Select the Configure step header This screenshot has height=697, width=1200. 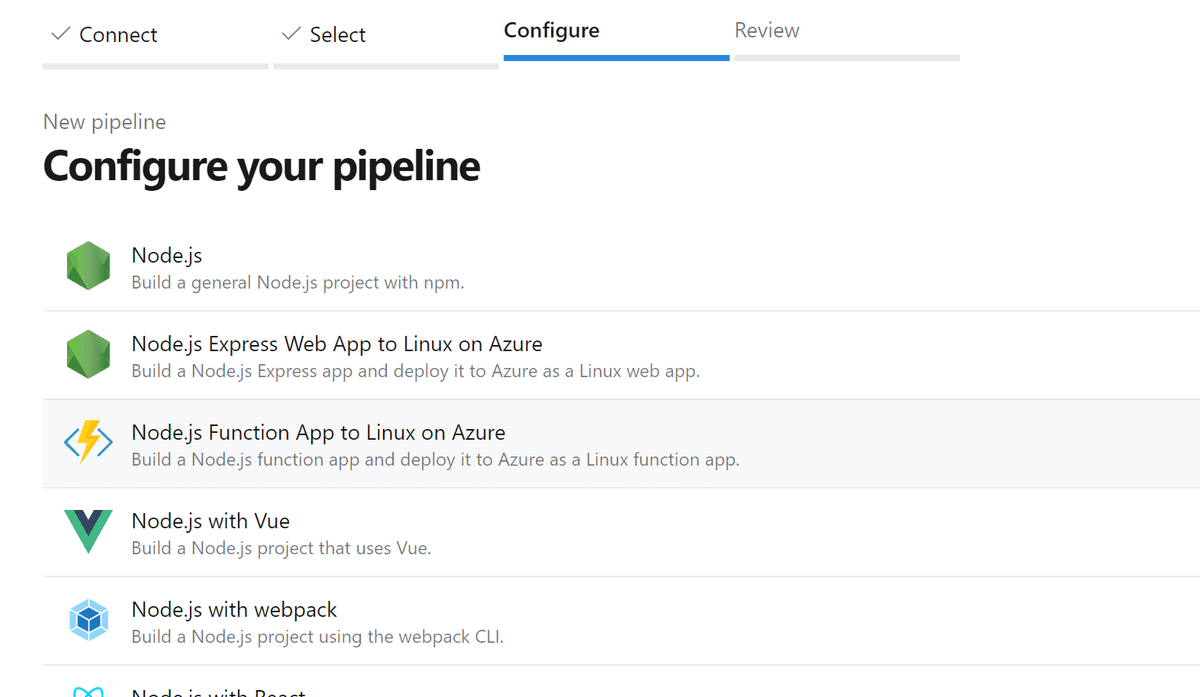[x=551, y=30]
